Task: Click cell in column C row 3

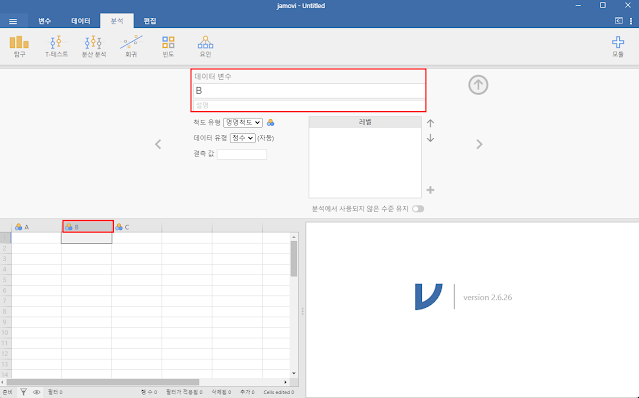Action: pos(137,259)
